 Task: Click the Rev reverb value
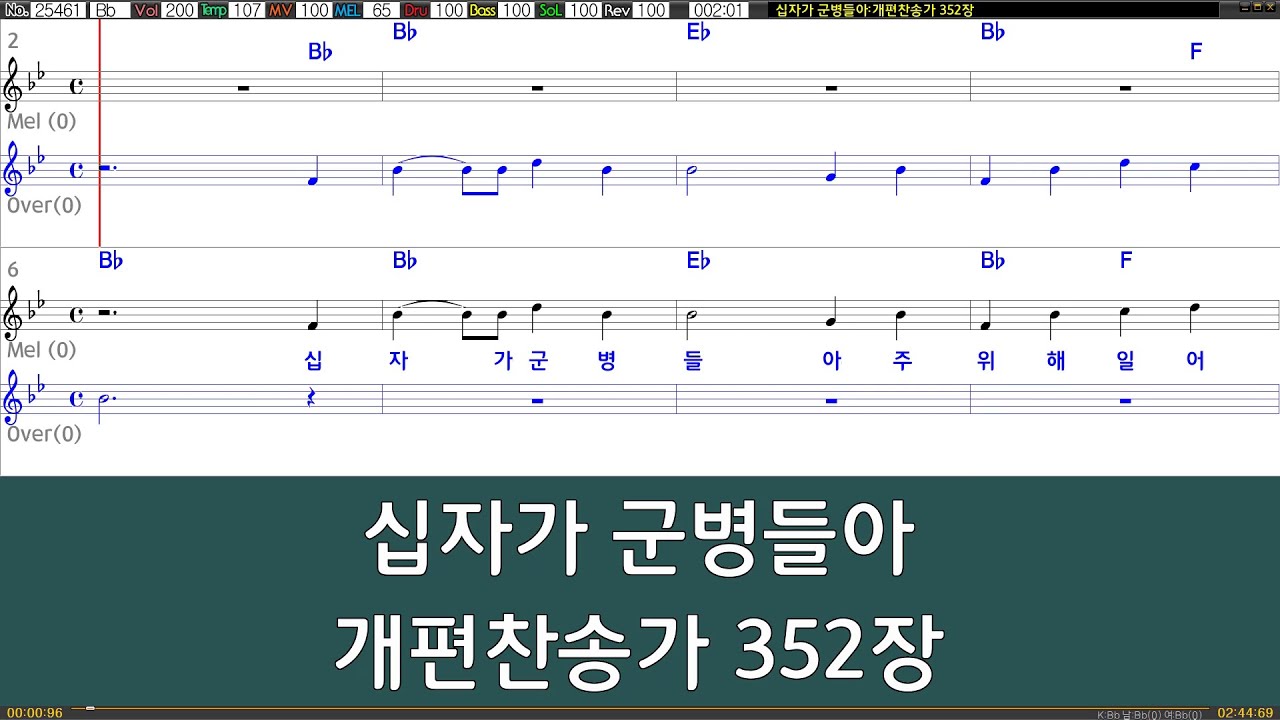click(x=650, y=10)
